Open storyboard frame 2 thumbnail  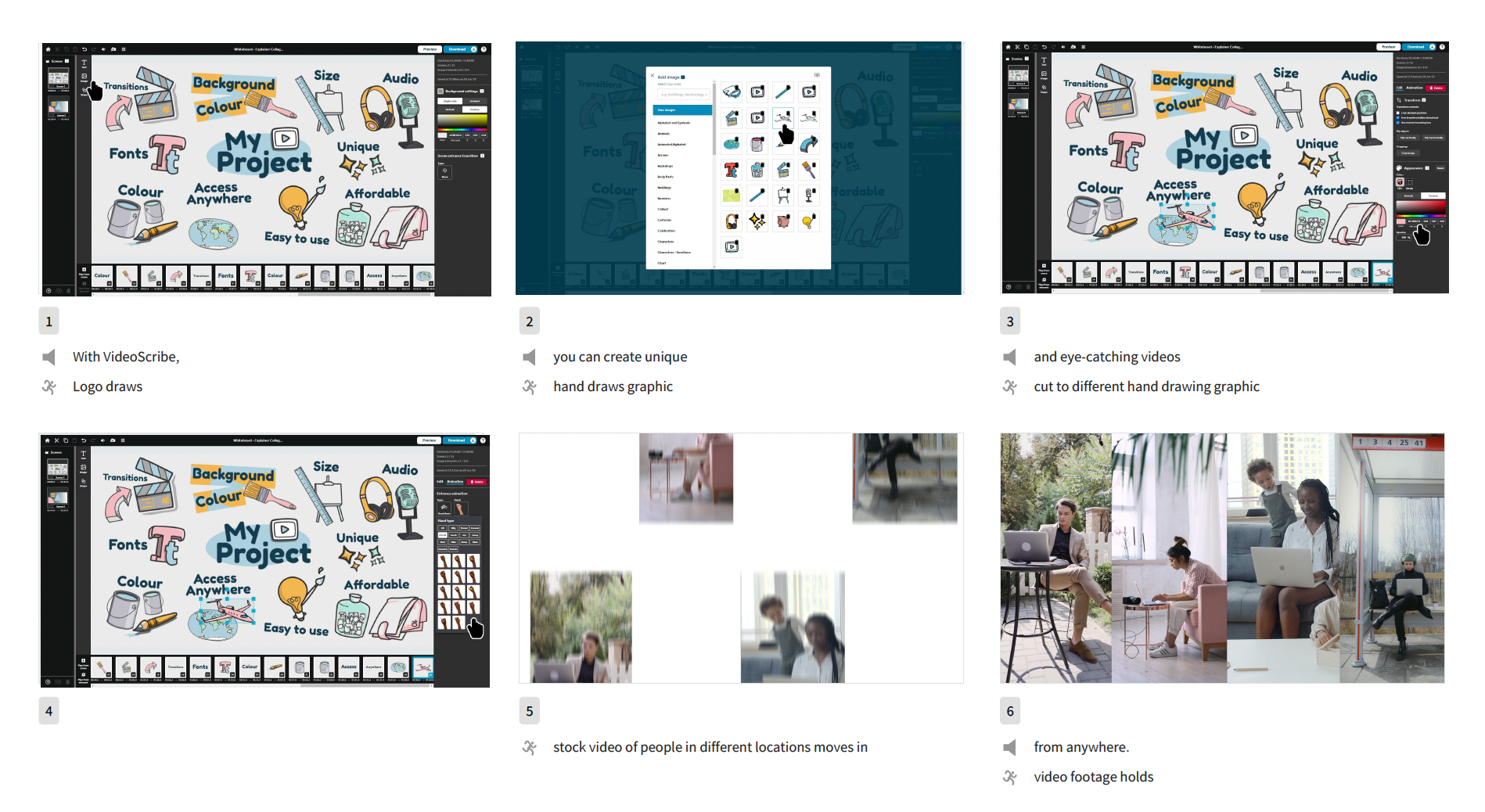pyautogui.click(x=740, y=168)
